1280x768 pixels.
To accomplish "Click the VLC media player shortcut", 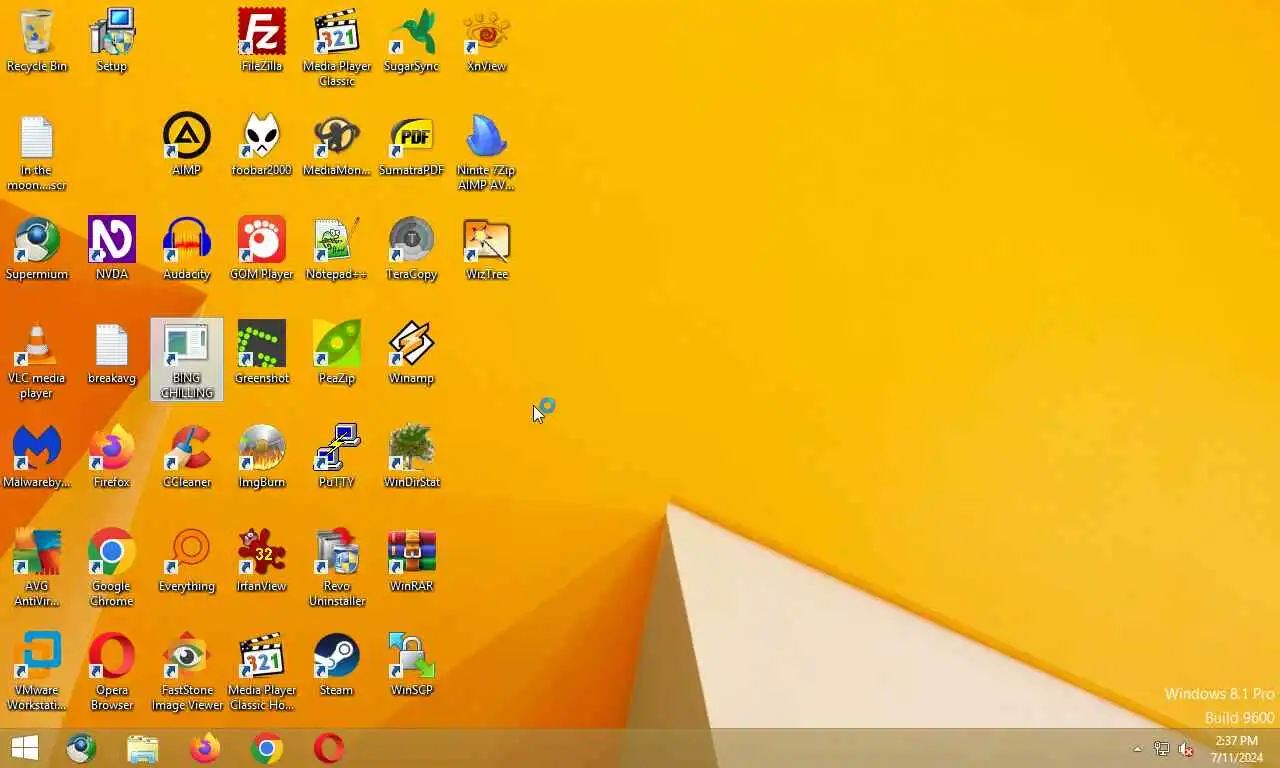I will [x=37, y=360].
